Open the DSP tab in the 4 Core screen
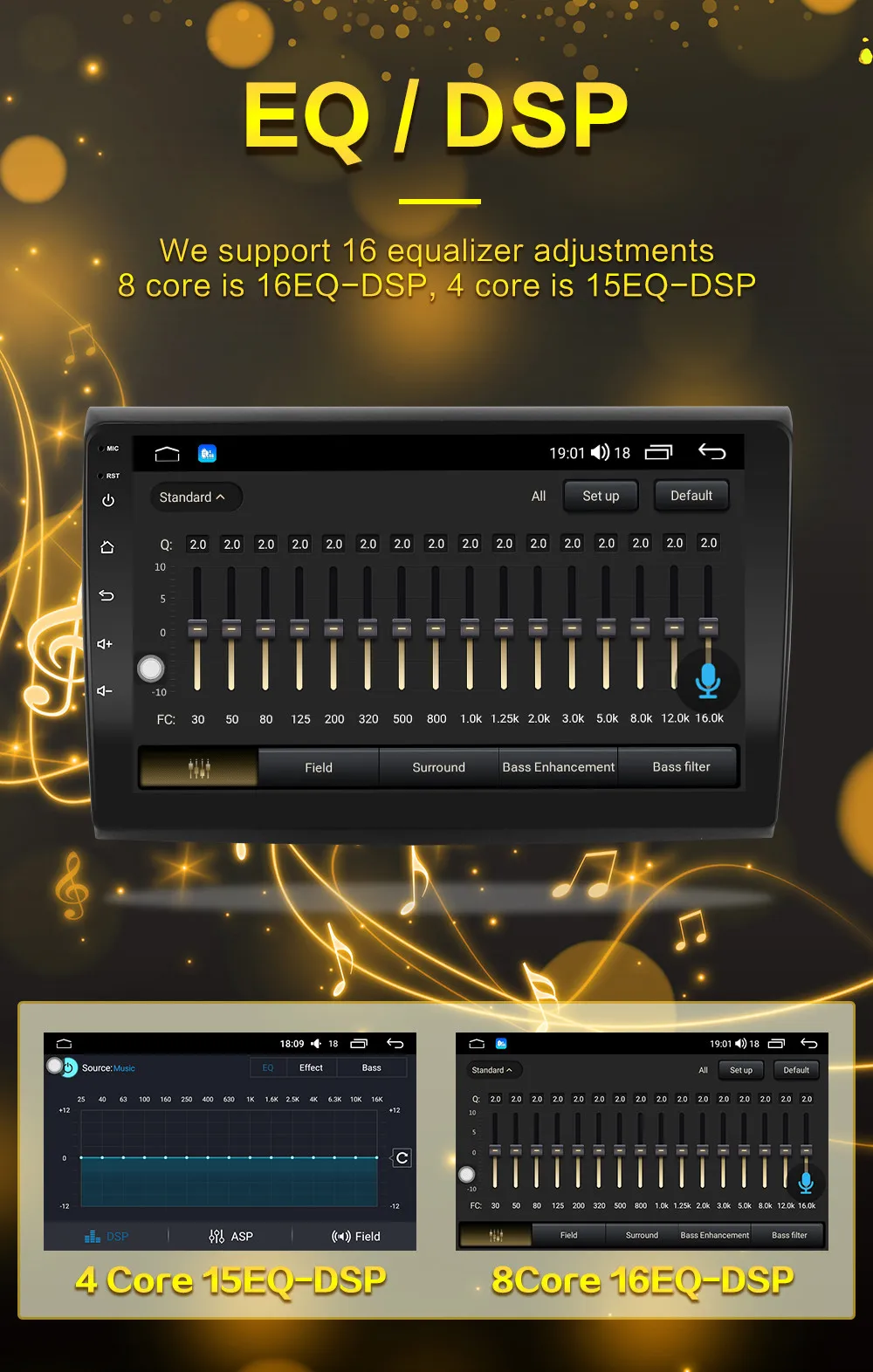 [x=107, y=1237]
